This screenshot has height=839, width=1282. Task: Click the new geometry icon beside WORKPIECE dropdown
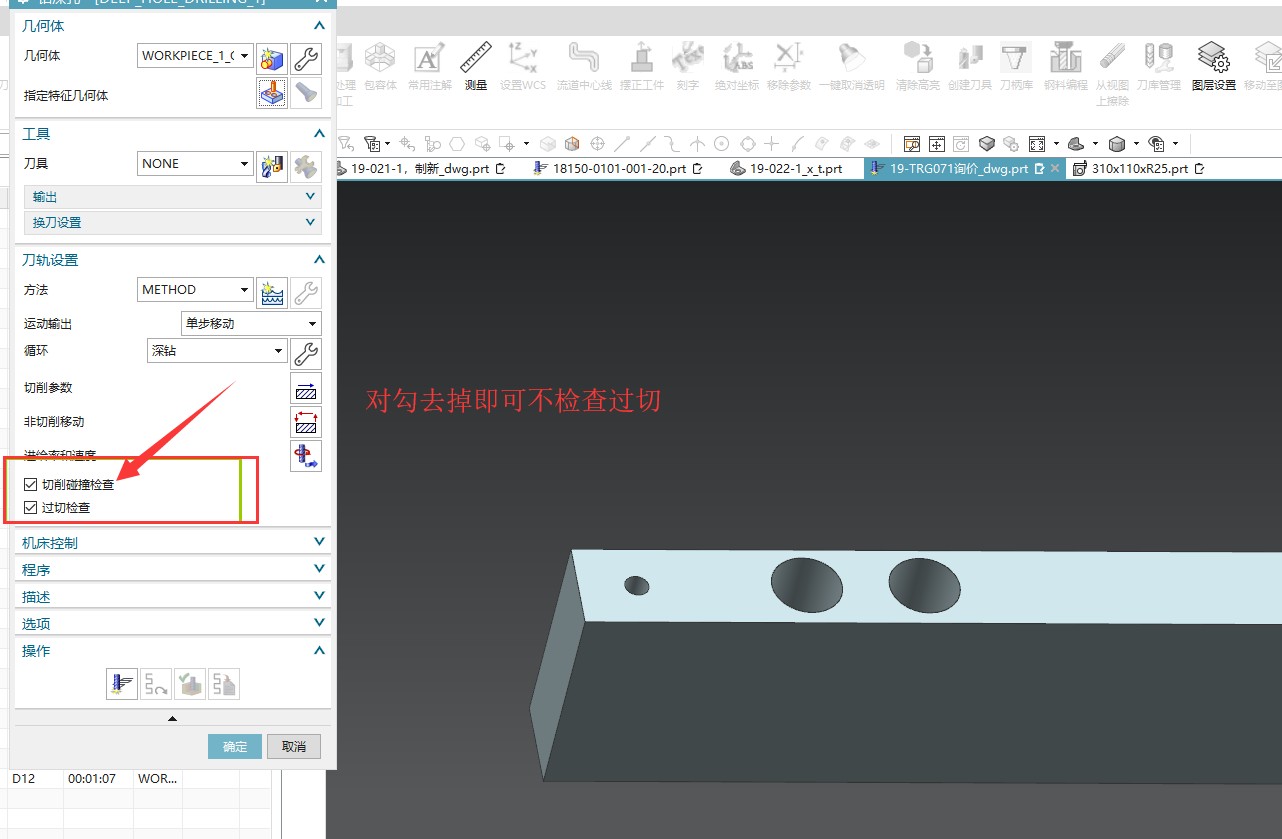[x=272, y=59]
